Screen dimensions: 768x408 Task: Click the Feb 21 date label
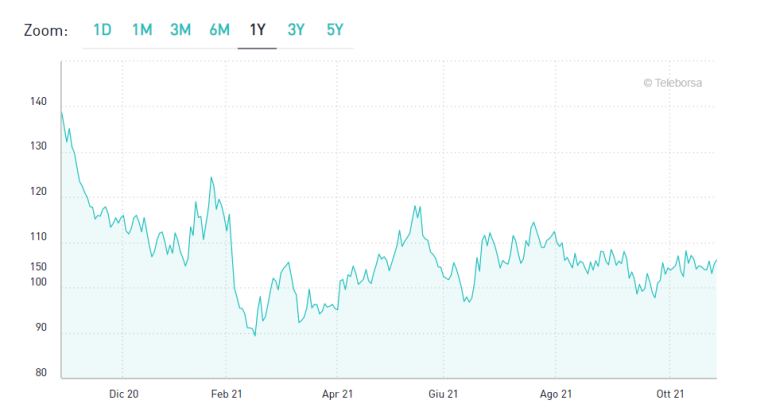[228, 394]
